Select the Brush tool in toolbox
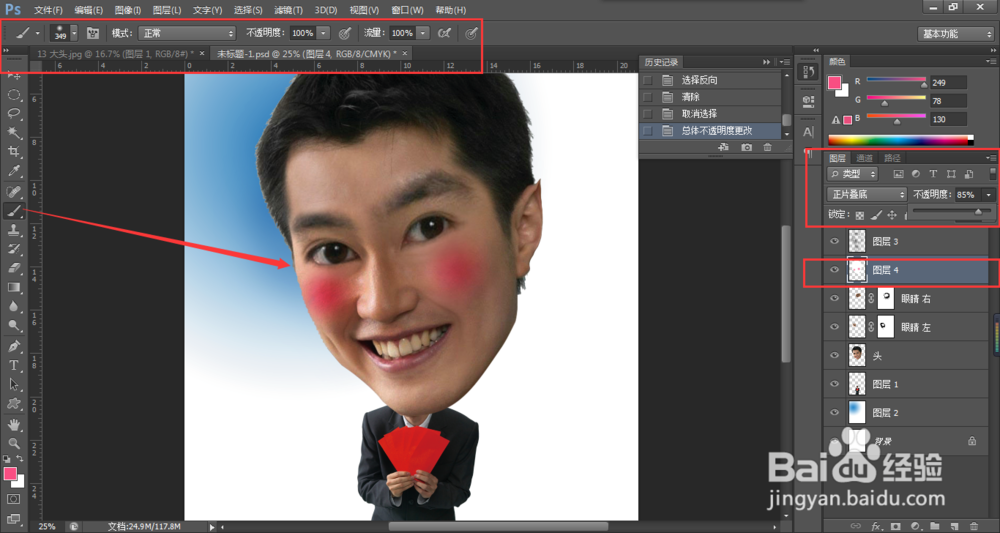This screenshot has height=533, width=1000. (13, 210)
